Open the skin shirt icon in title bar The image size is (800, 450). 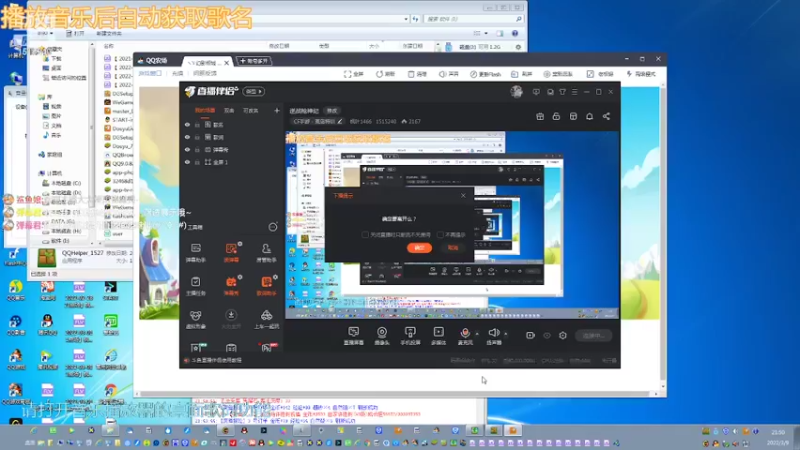pyautogui.click(x=562, y=92)
